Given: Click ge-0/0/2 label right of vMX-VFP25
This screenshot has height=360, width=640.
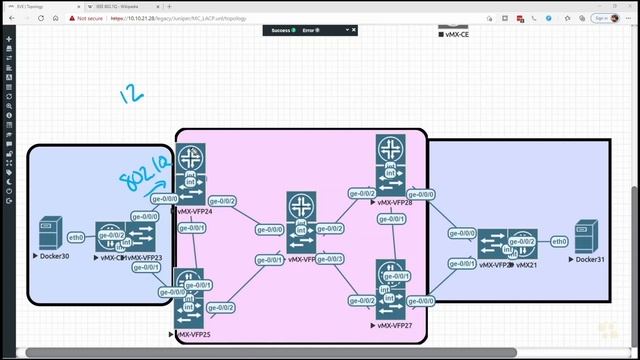Looking at the screenshot, I should pos(221,307).
